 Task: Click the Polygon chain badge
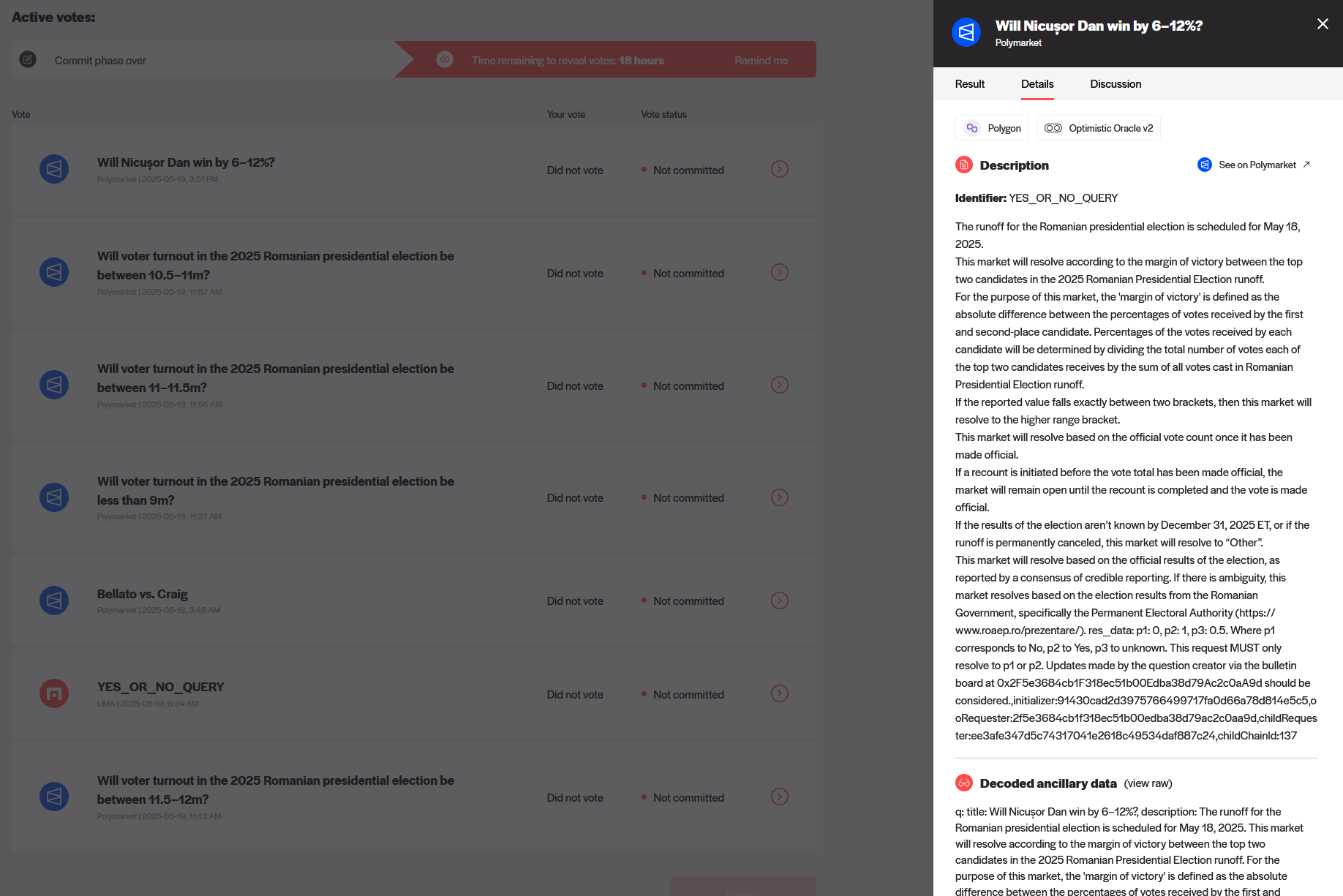(992, 128)
